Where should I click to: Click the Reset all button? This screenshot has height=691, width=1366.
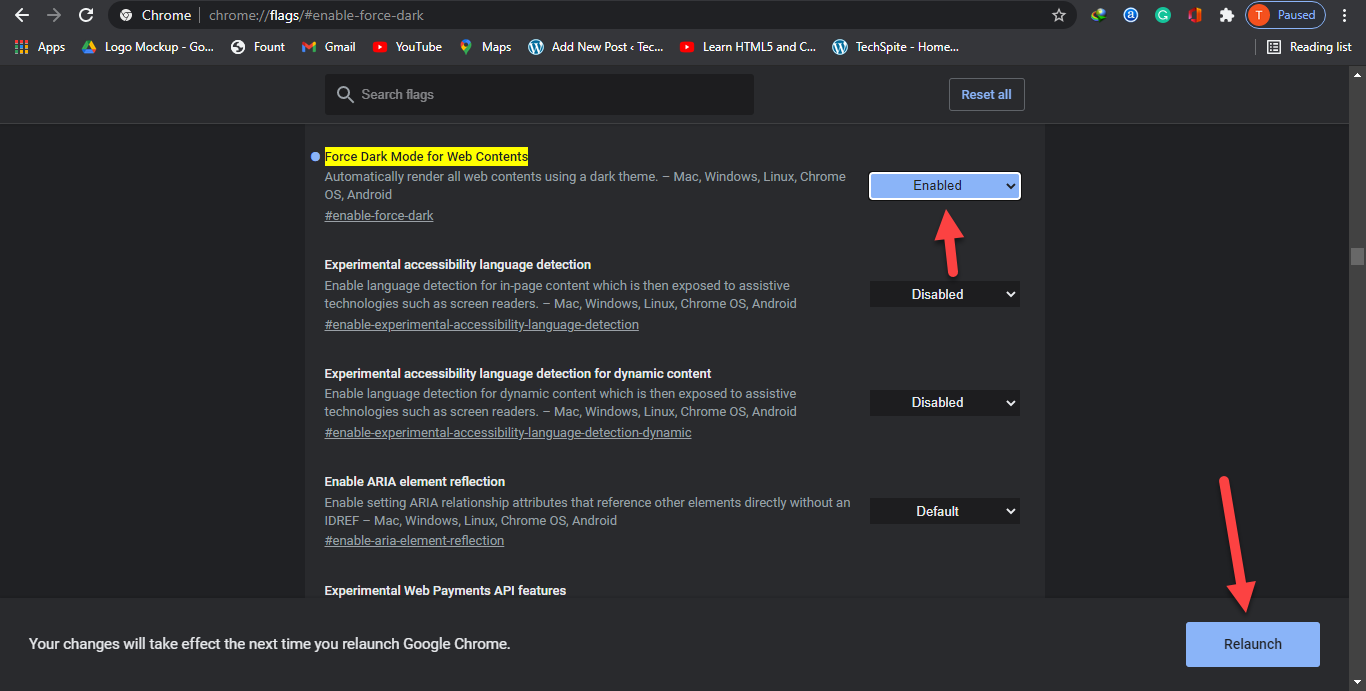(986, 95)
